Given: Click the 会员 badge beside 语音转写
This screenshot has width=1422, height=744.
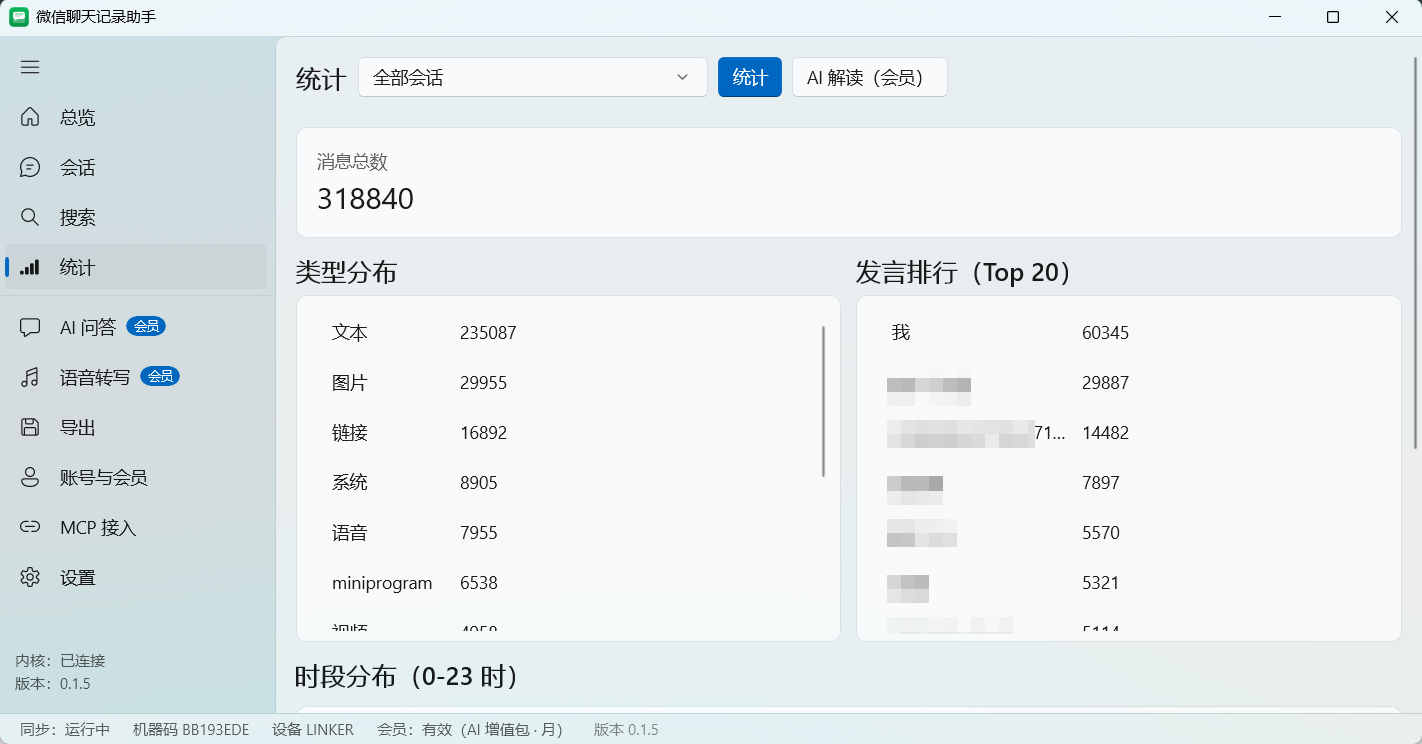Looking at the screenshot, I should click(160, 376).
